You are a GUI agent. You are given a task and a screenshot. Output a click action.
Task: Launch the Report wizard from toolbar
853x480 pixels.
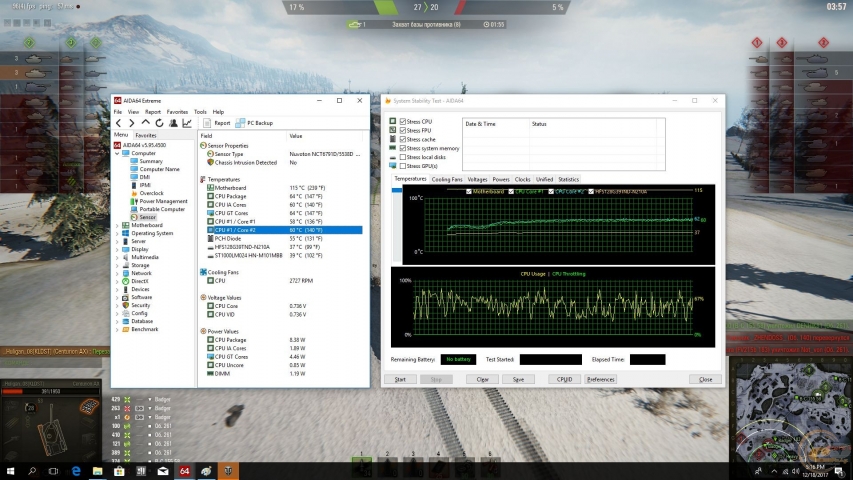coord(217,124)
